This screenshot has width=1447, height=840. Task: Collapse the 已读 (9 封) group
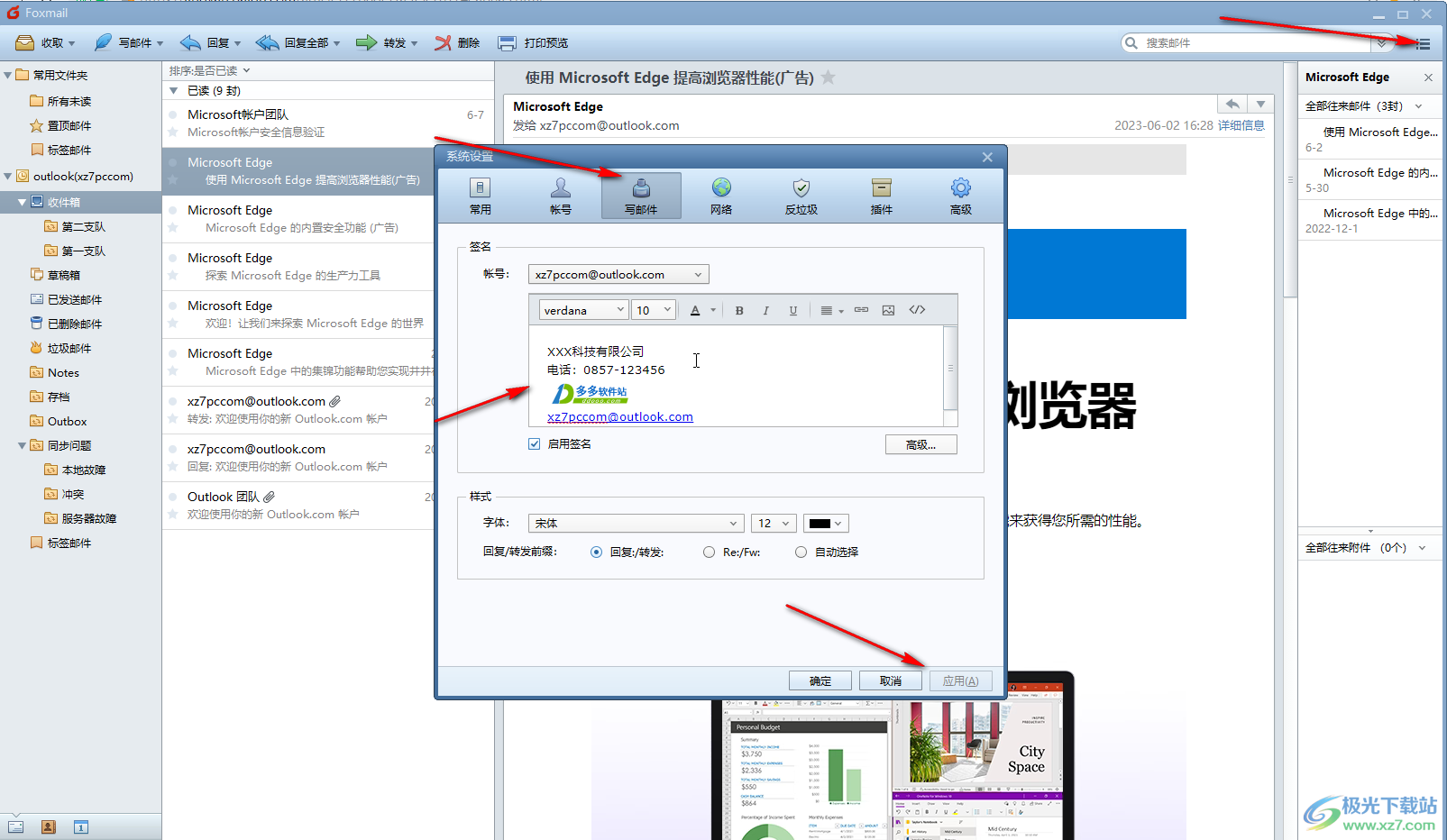(x=174, y=90)
